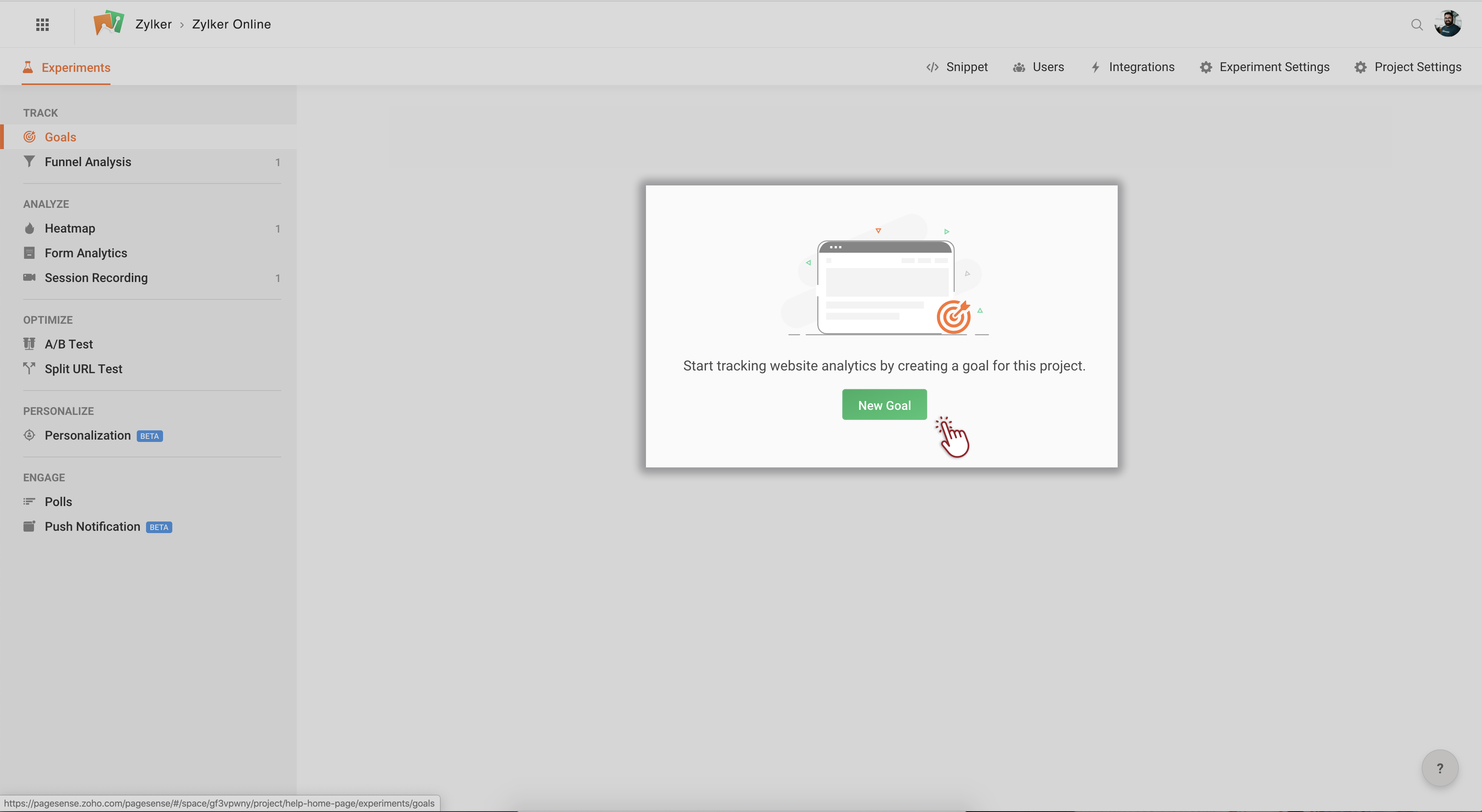Open the Heatmap section
The height and width of the screenshot is (812, 1482).
(70, 228)
